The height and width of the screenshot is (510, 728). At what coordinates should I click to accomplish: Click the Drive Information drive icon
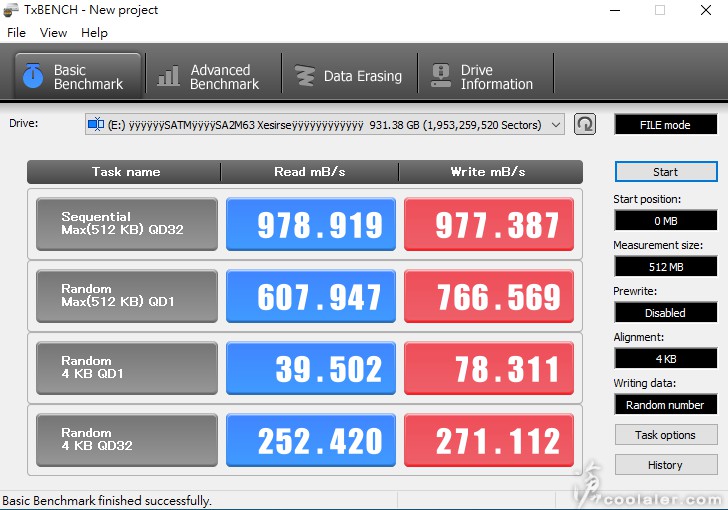coord(441,76)
